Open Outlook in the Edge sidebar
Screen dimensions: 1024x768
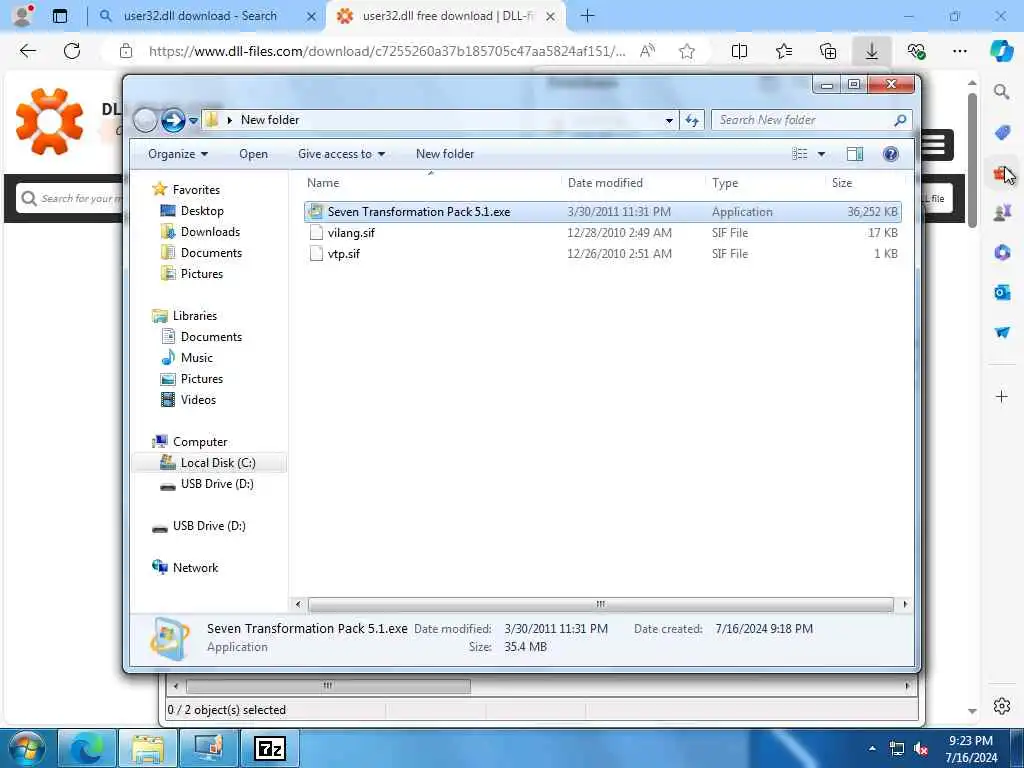tap(1002, 293)
